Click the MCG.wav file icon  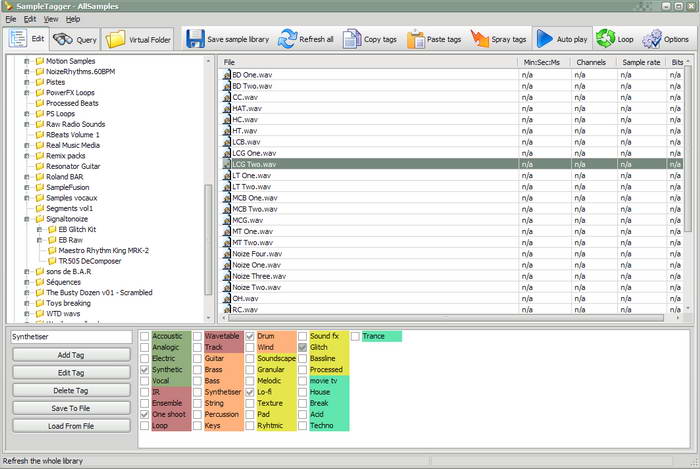(227, 220)
